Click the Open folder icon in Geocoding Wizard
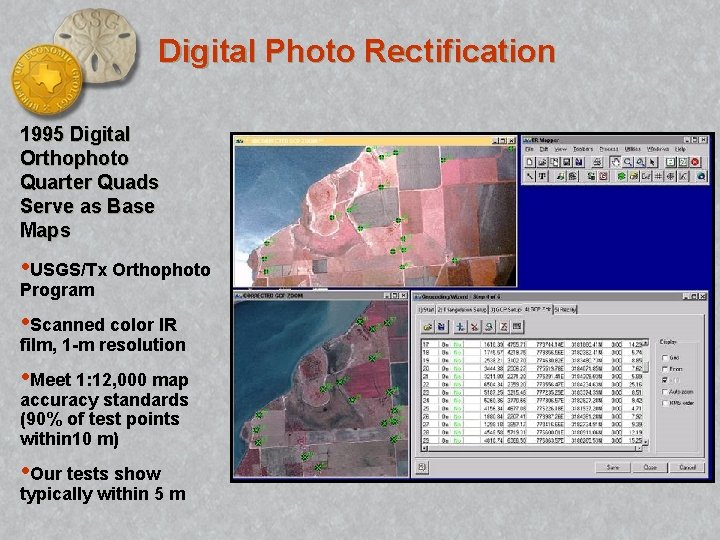 [x=428, y=326]
